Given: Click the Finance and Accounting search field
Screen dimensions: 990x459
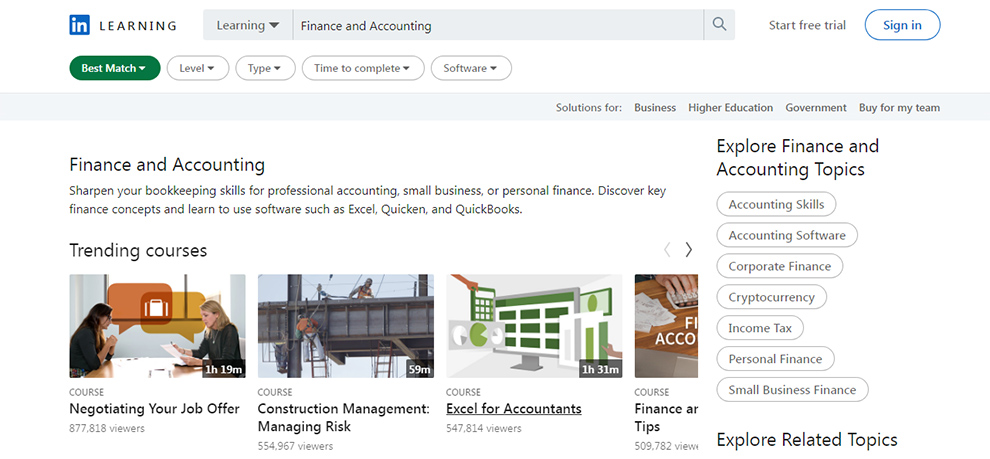Looking at the screenshot, I should click(500, 25).
